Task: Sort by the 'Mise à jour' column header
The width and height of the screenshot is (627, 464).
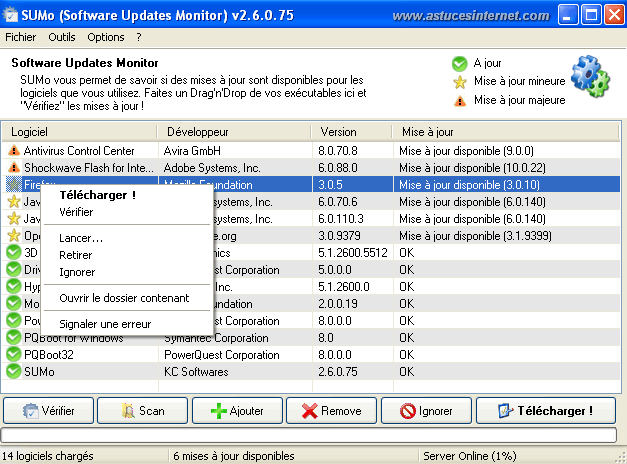Action: click(505, 132)
